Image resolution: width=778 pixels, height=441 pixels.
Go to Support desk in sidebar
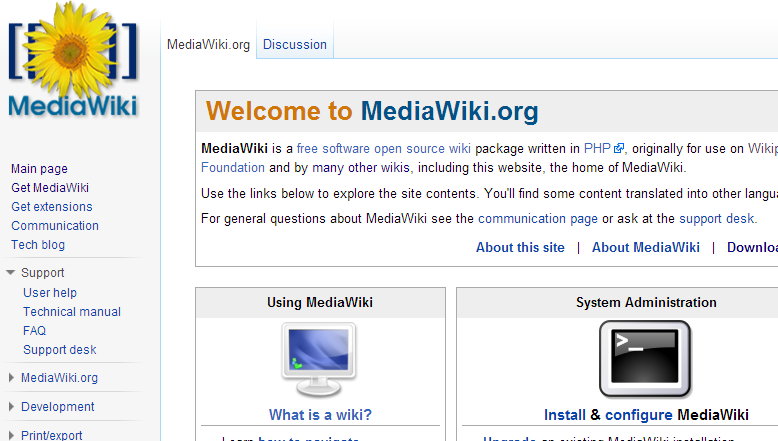(60, 350)
